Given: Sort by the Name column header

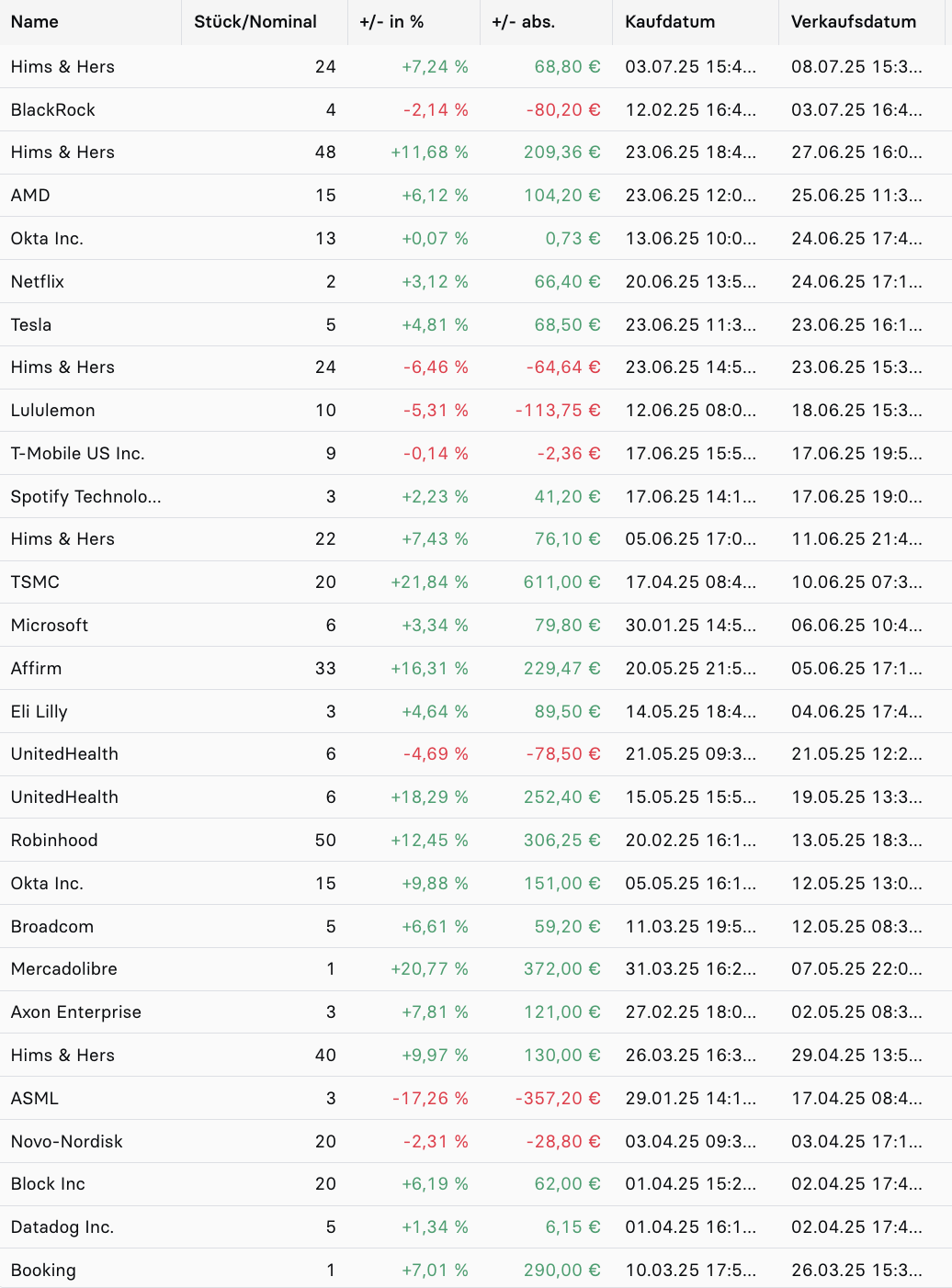Looking at the screenshot, I should 35,22.
